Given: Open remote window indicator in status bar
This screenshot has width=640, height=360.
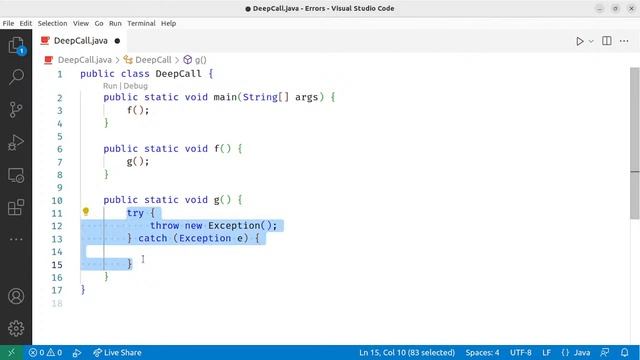Looking at the screenshot, I should click(11, 353).
